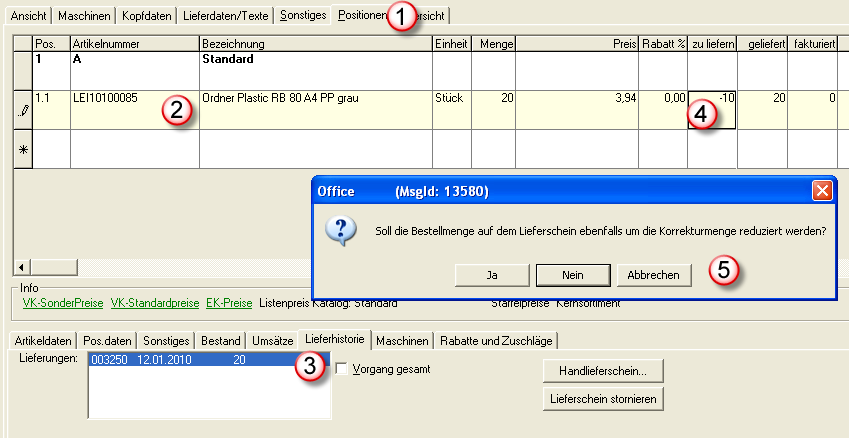The width and height of the screenshot is (849, 438).
Task: Switch to the Kopfdaten tab
Action: pos(148,16)
